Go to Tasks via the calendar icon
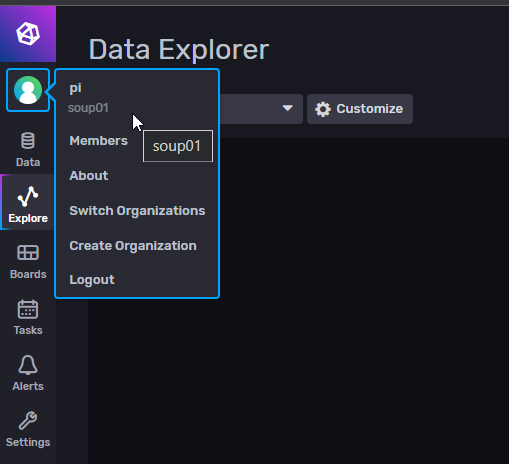509x464 pixels. (28, 309)
